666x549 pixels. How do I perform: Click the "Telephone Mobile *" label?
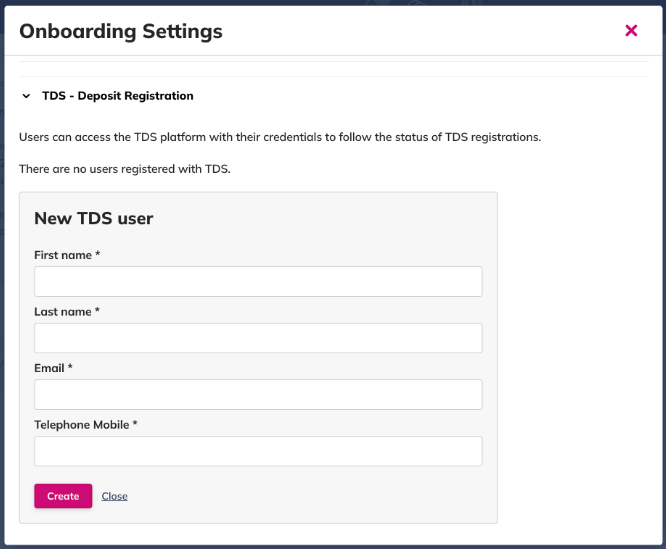tap(85, 425)
